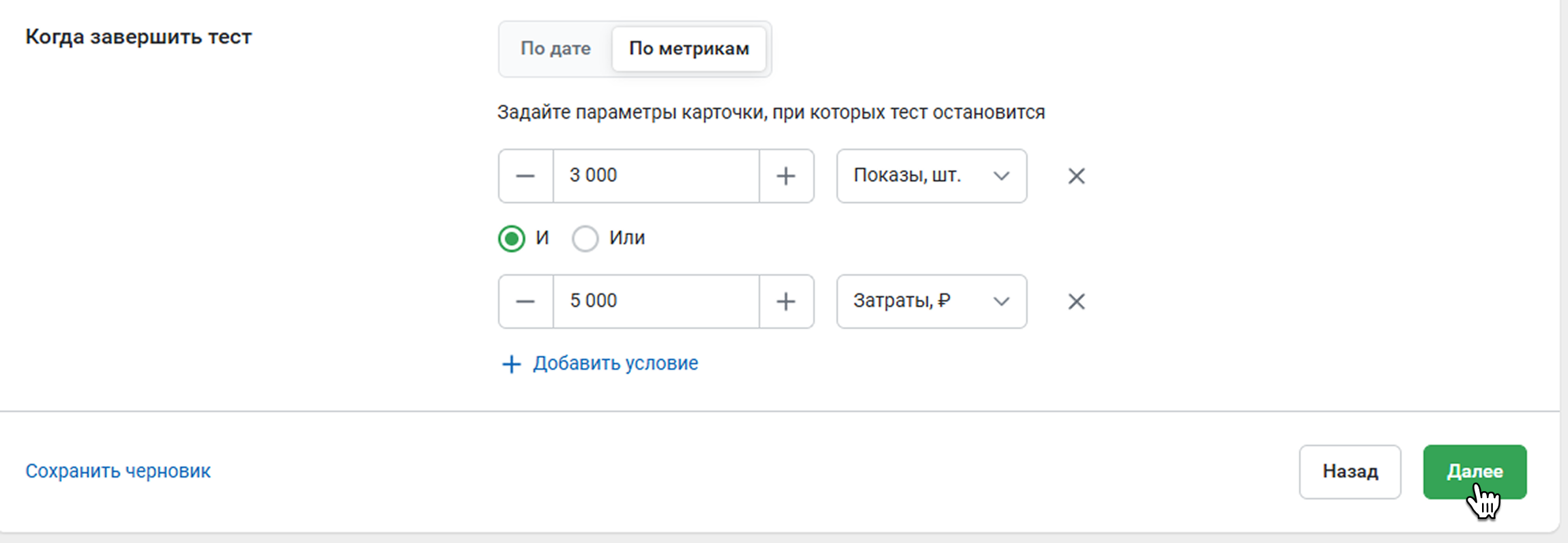Remove the Показы condition row
1568x543 pixels.
[x=1076, y=176]
